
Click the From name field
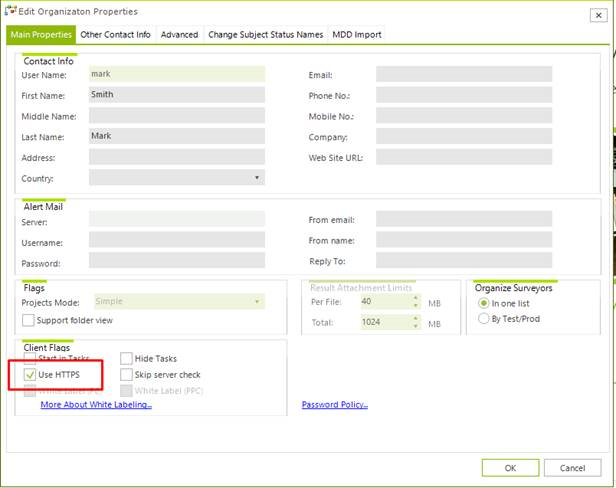464,240
